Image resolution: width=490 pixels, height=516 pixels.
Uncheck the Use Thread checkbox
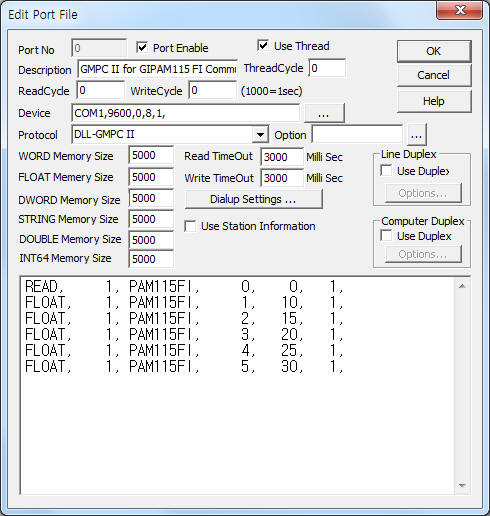[x=263, y=46]
